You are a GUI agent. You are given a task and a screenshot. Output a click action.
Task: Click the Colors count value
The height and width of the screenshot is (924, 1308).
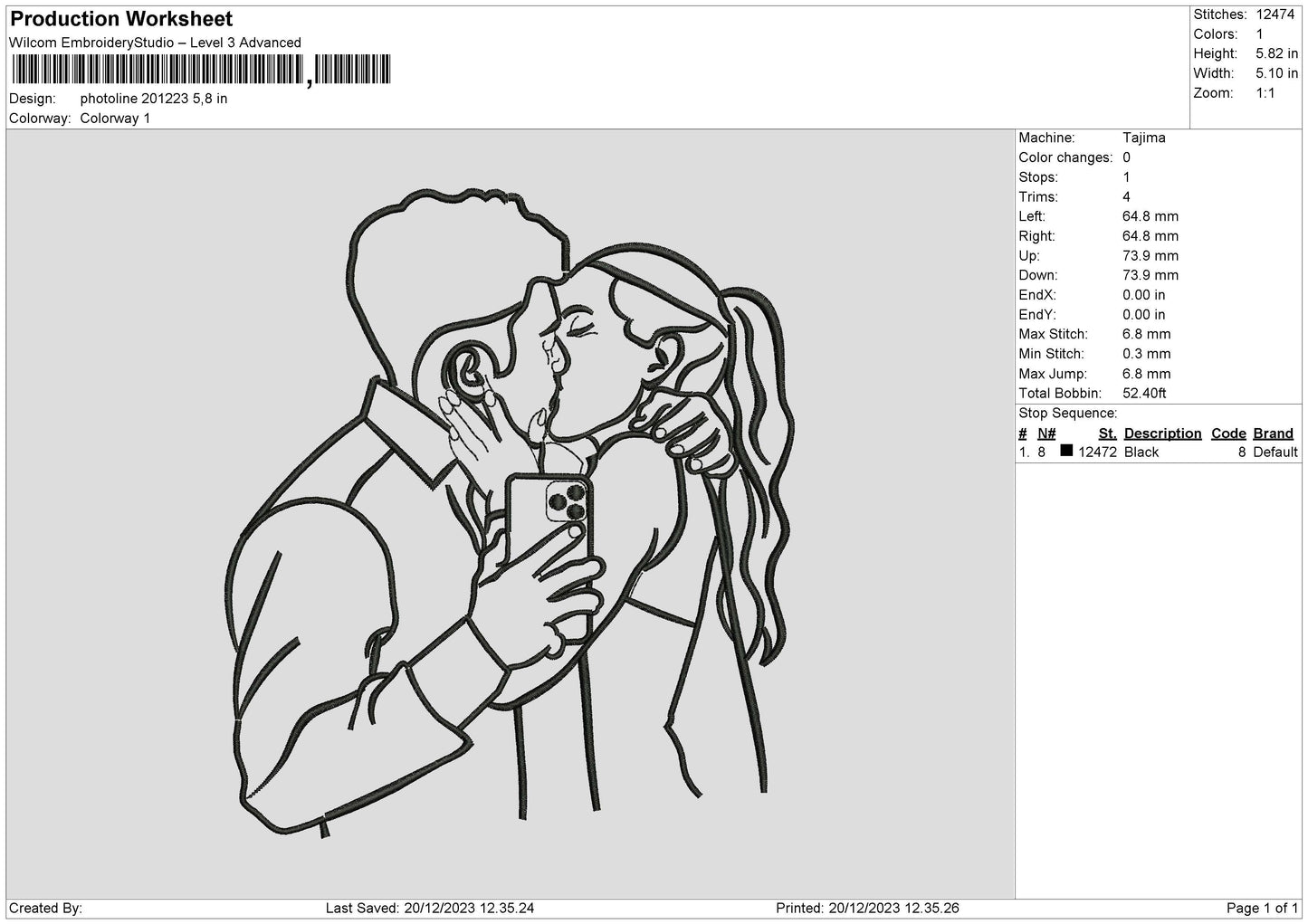1259,34
